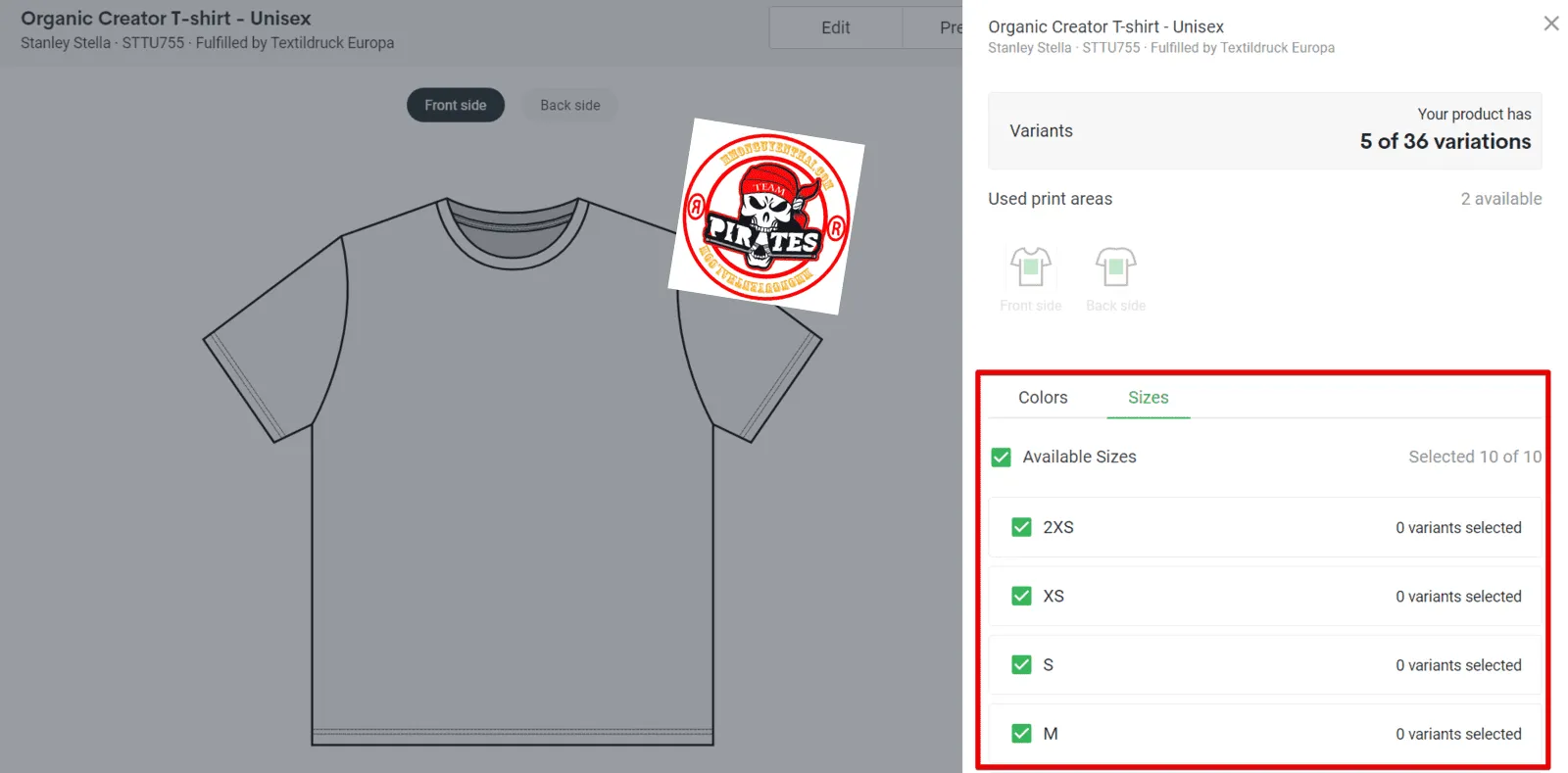Open the Edit tab in the editor
Screen dimensions: 1568x773
(835, 27)
